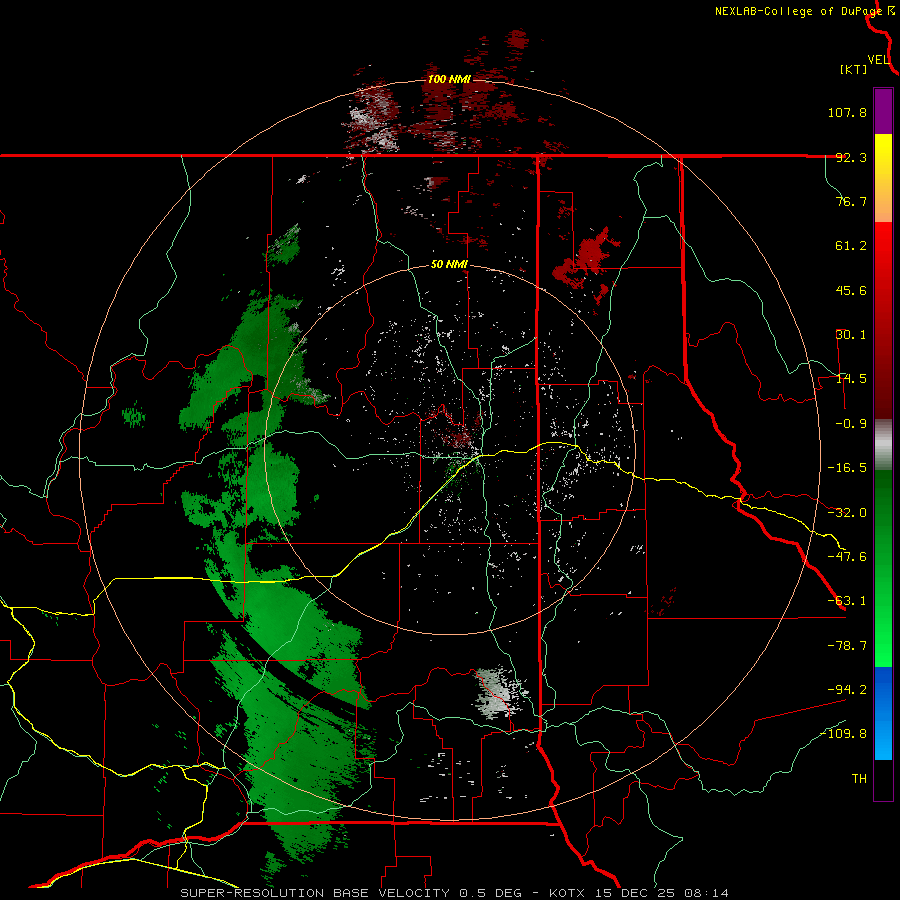Click the -109.8 scale value
Screen dimensions: 900x900
[843, 734]
